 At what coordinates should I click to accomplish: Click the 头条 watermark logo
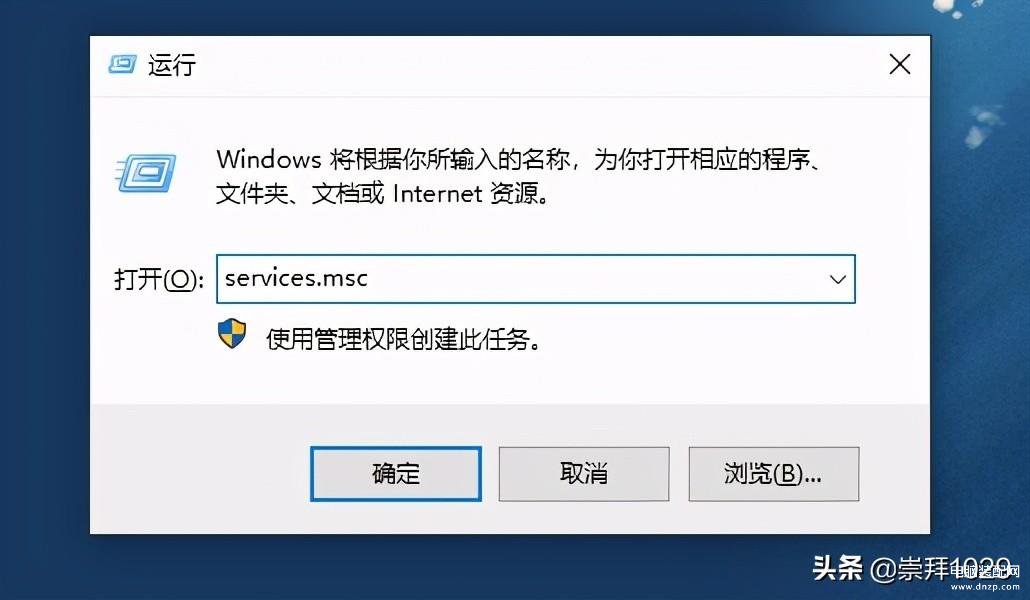click(x=838, y=569)
